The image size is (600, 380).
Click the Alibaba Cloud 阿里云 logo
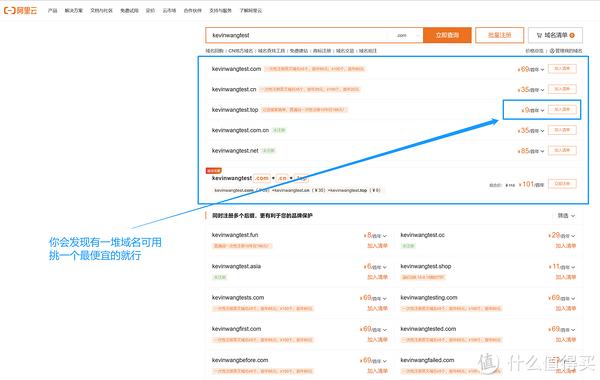coord(20,10)
